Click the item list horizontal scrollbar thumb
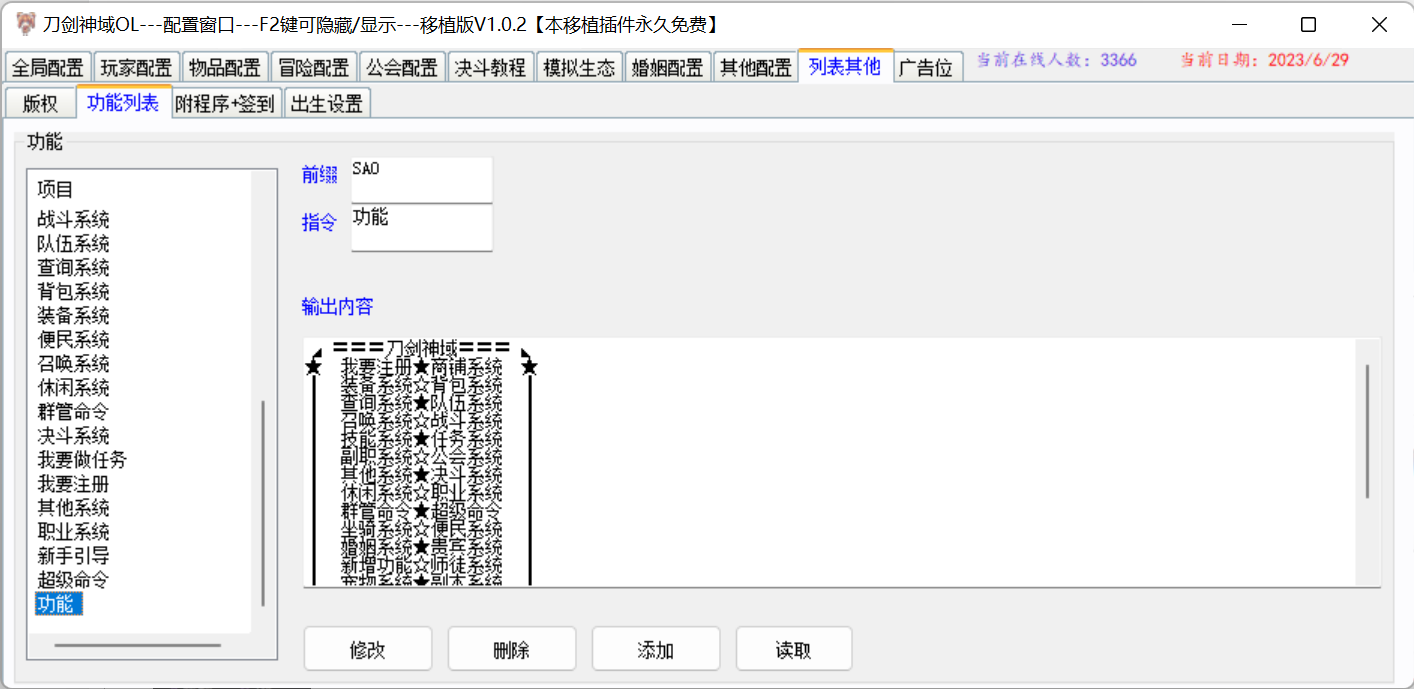 (x=138, y=645)
